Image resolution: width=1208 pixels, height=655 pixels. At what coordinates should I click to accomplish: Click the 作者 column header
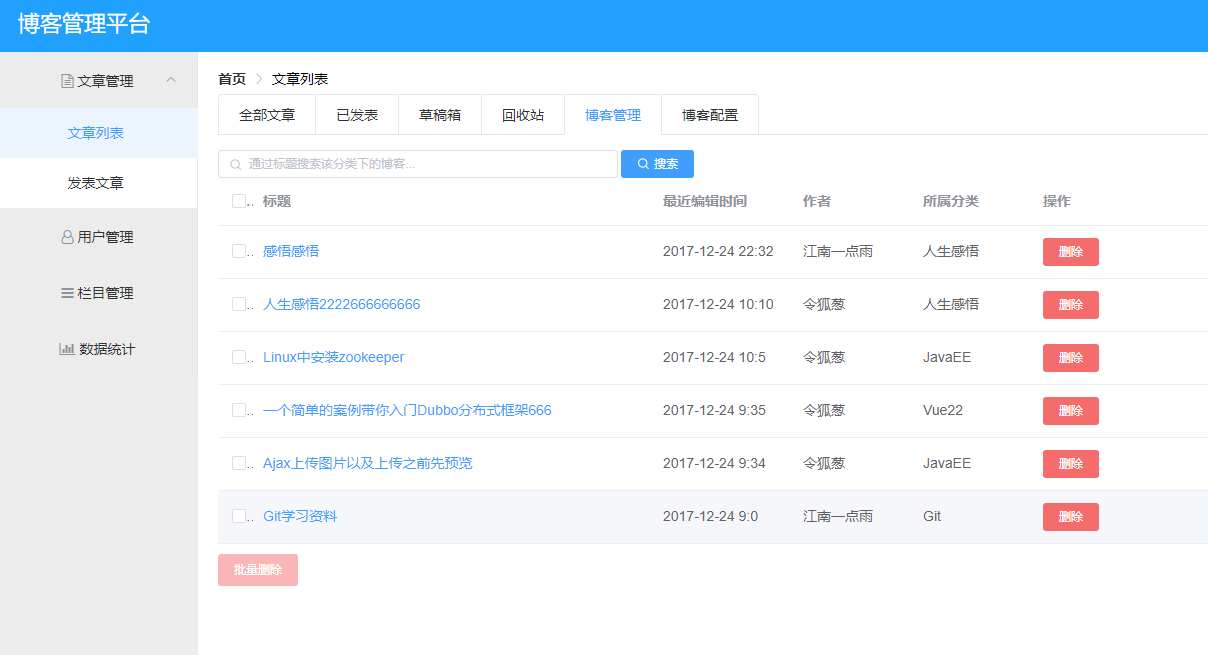coord(817,201)
